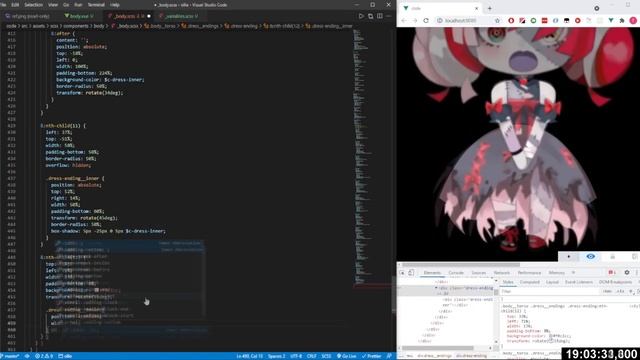640x360 pixels.
Task: Open the Selection menu in VS Code
Action: 33,5
